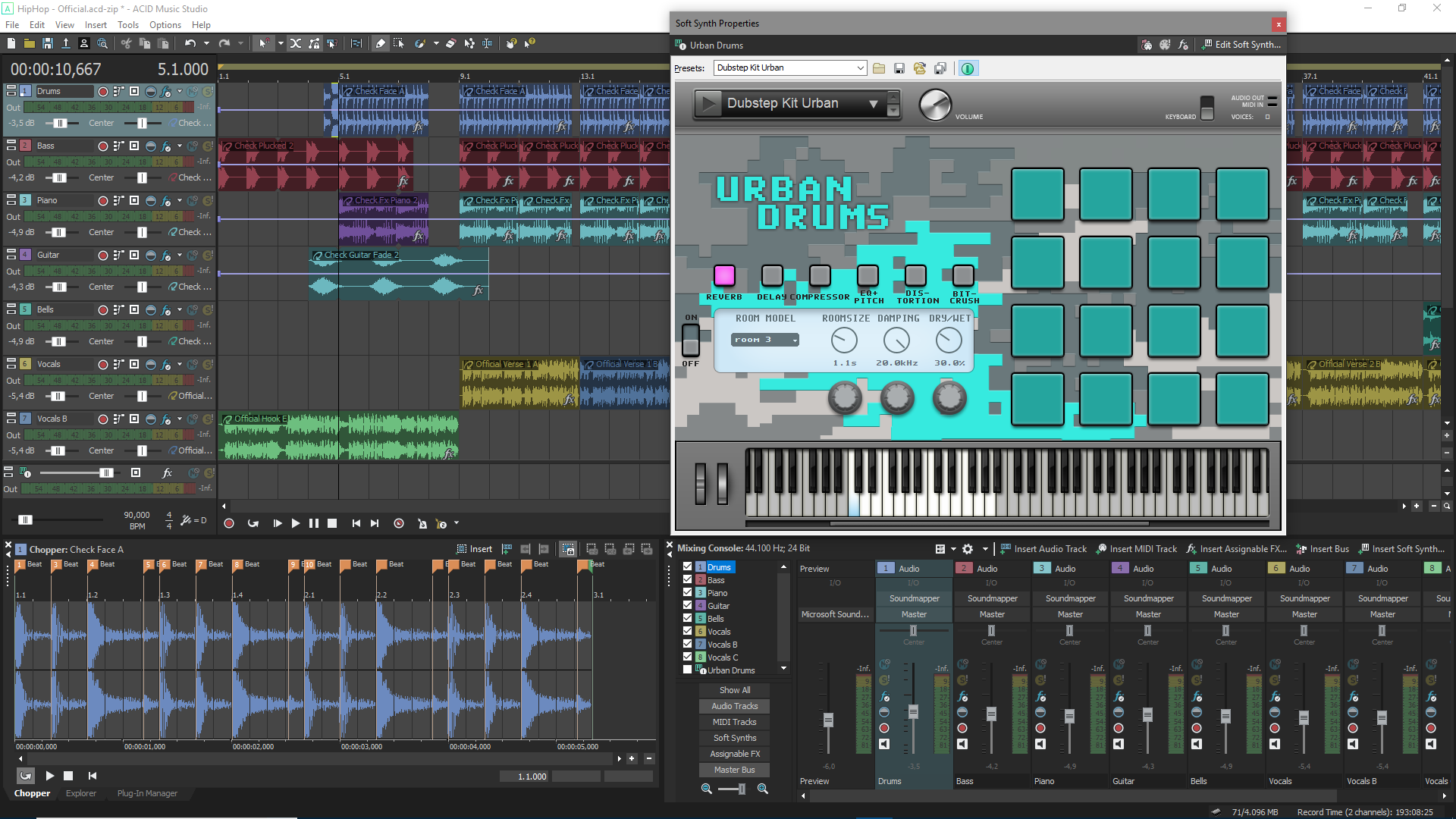Switch to the Explorer tab

(x=81, y=793)
